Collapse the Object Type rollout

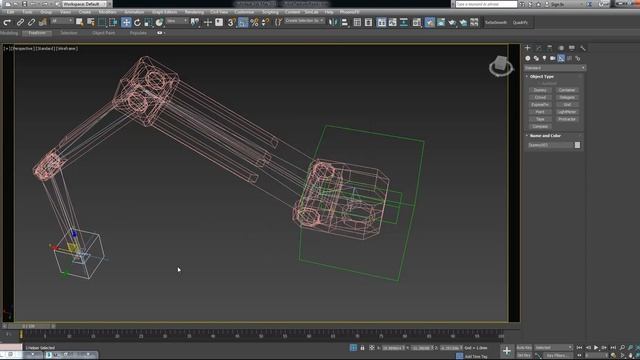(x=542, y=76)
